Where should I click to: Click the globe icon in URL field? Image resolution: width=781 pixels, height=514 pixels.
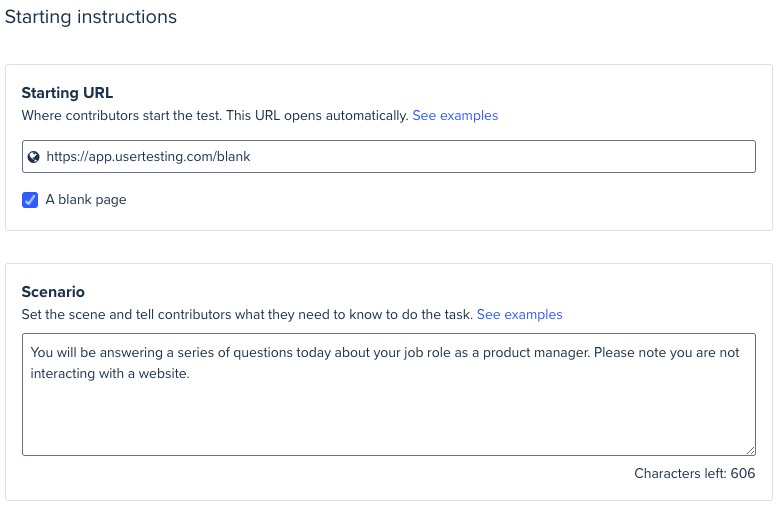pos(33,157)
